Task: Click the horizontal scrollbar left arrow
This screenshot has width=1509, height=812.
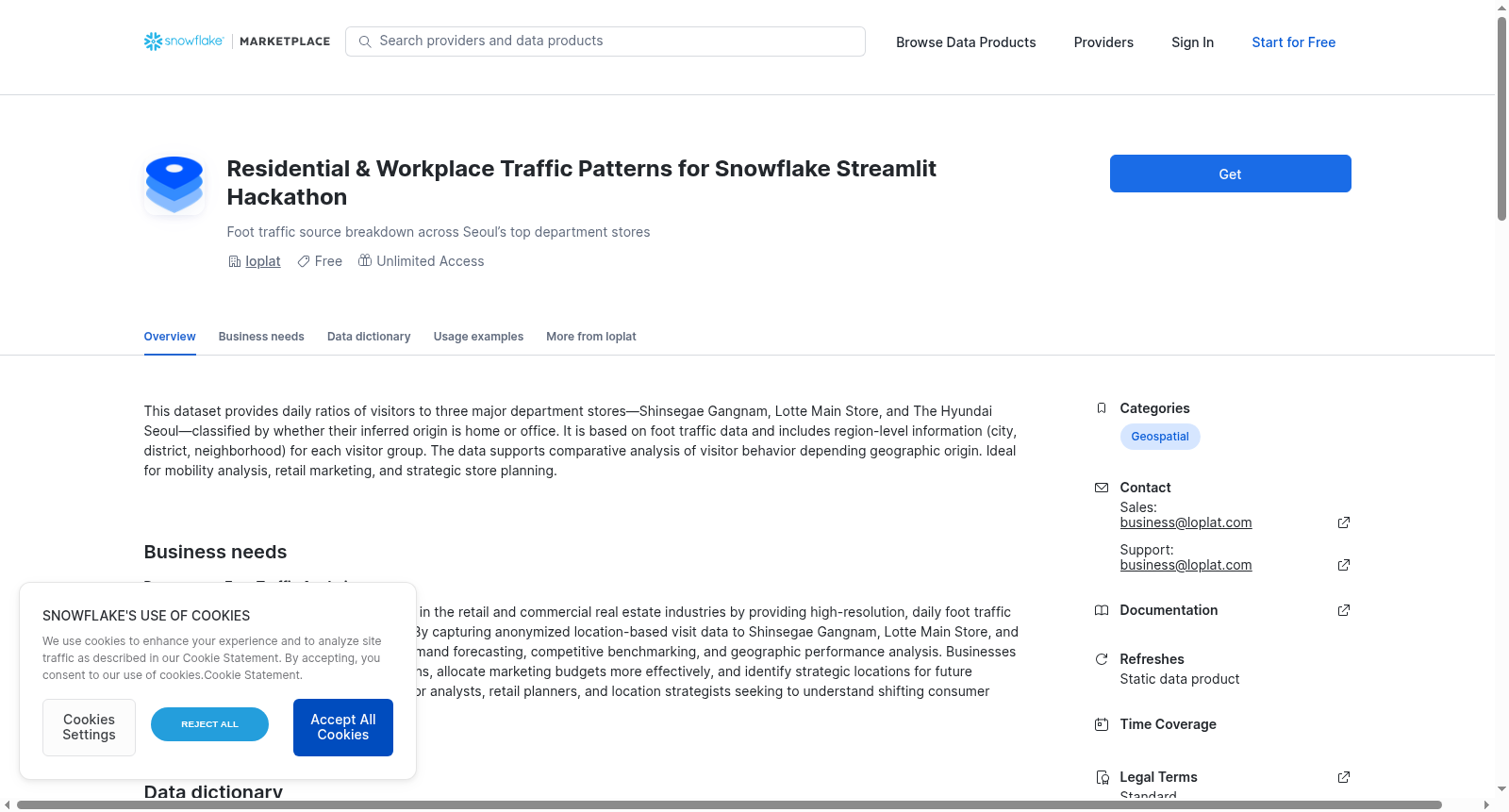Action: coord(7,805)
